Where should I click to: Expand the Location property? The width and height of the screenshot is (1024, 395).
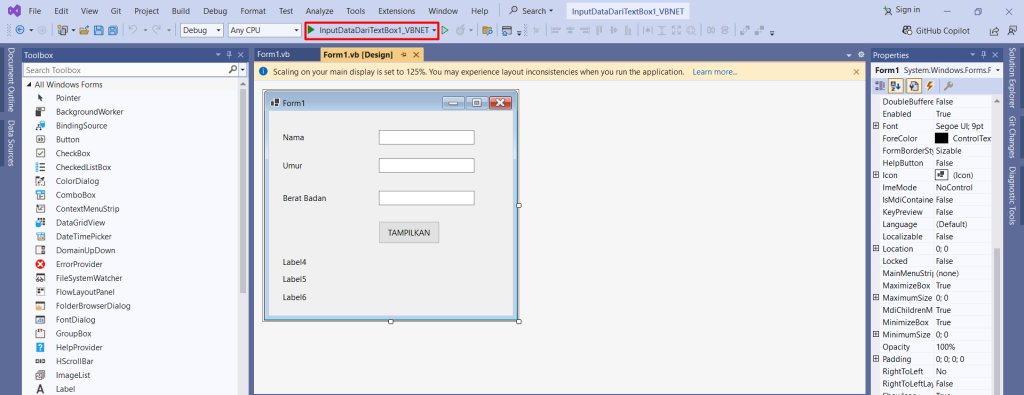(x=876, y=248)
